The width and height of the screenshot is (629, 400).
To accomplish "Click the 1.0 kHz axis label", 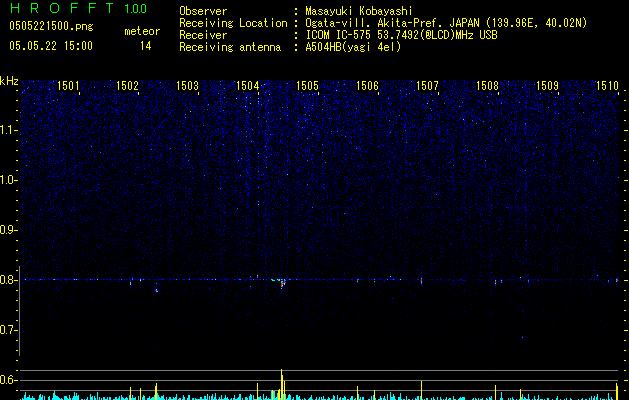I will click(8, 180).
